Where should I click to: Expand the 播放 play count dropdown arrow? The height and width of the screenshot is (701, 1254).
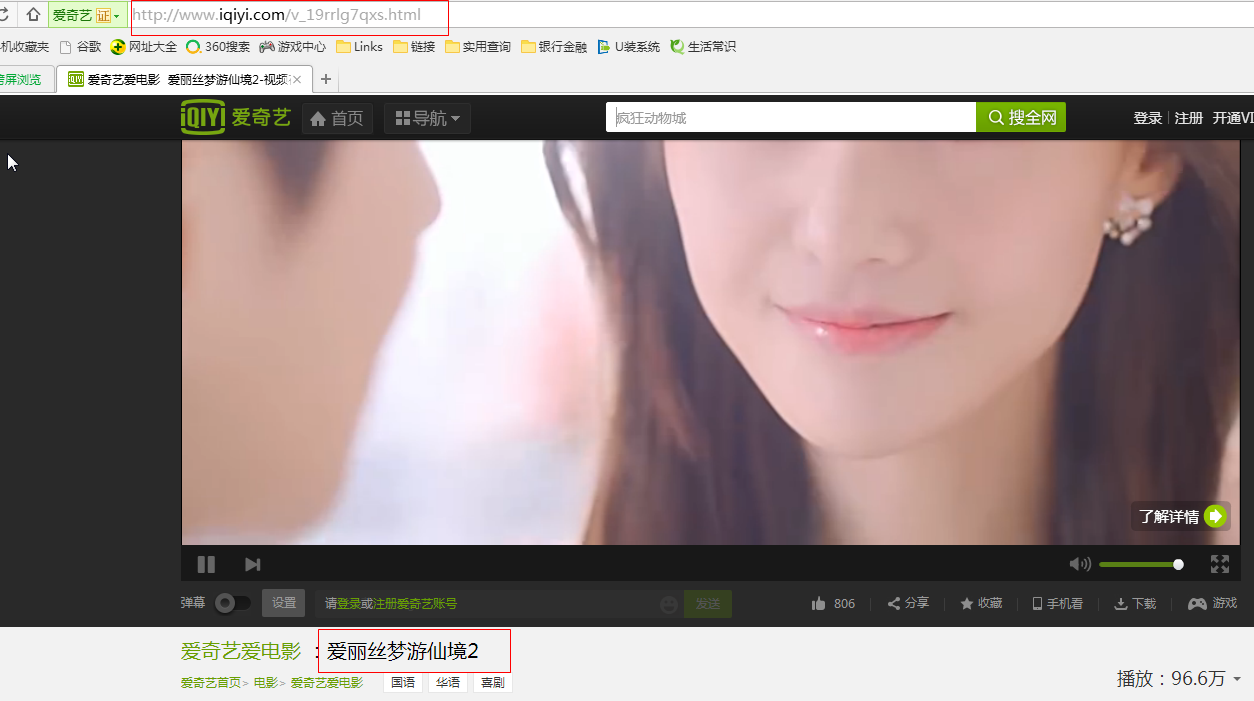(1238, 680)
